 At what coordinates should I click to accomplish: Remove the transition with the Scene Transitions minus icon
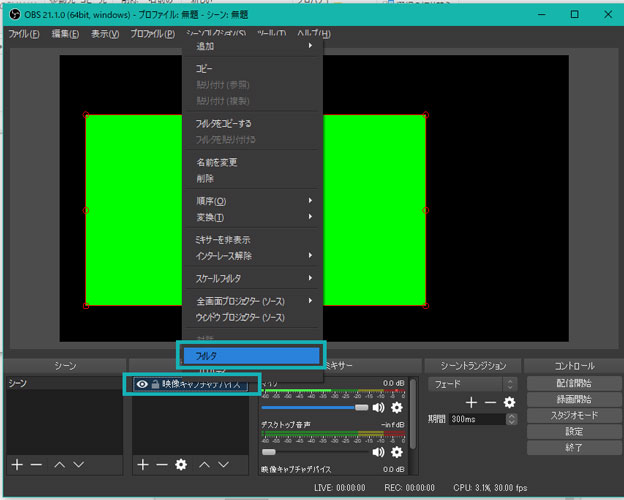(x=490, y=402)
